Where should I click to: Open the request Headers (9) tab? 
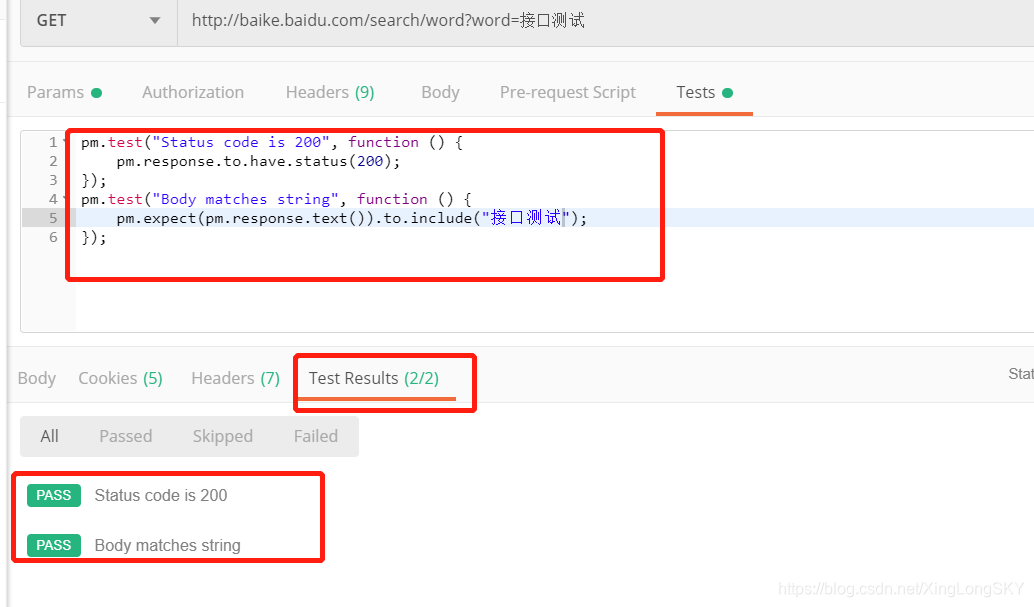tap(330, 92)
